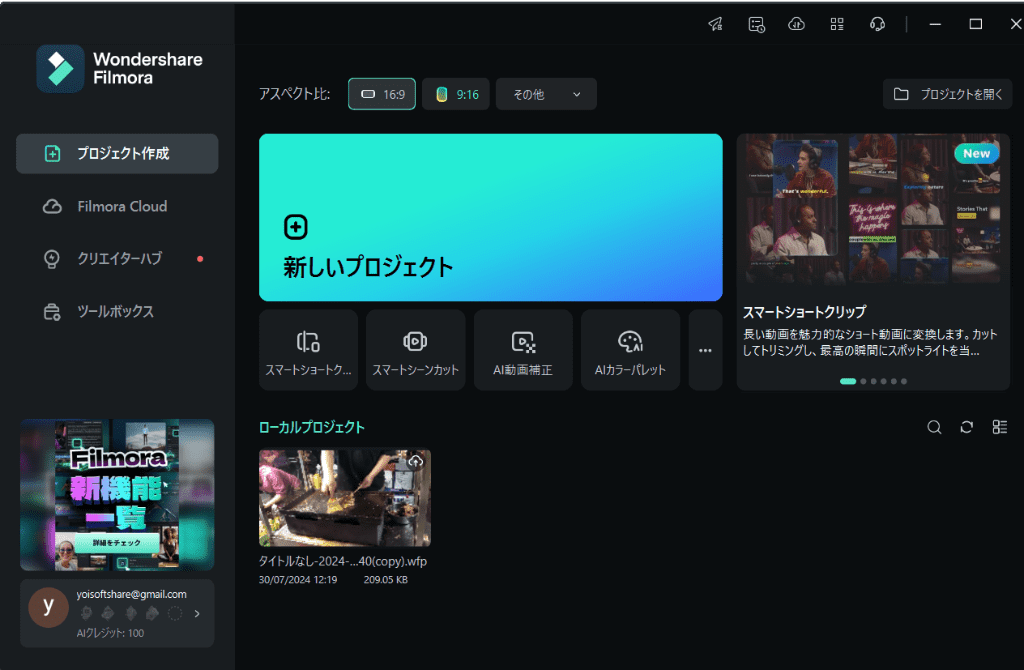Image resolution: width=1024 pixels, height=670 pixels.
Task: Open クリエイターハブ in the sidebar
Action: point(117,259)
